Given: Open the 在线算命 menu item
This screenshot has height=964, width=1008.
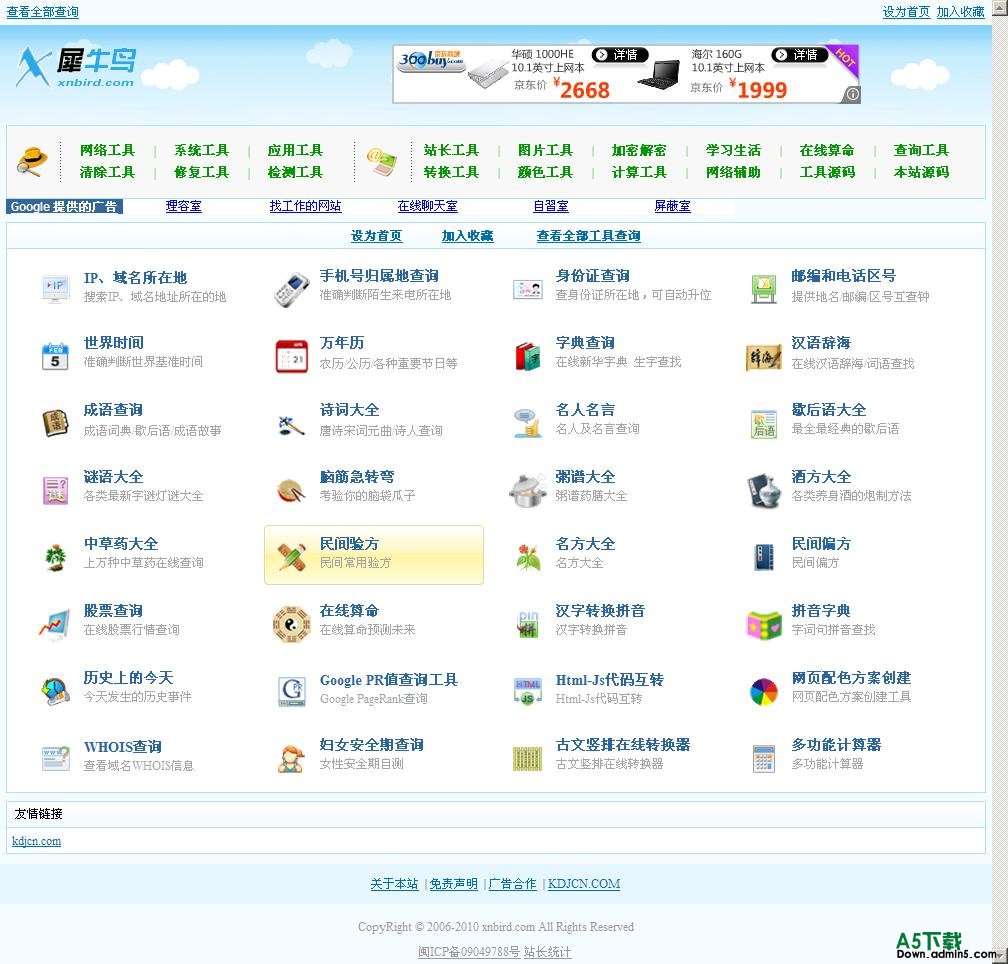Looking at the screenshot, I should point(827,150).
